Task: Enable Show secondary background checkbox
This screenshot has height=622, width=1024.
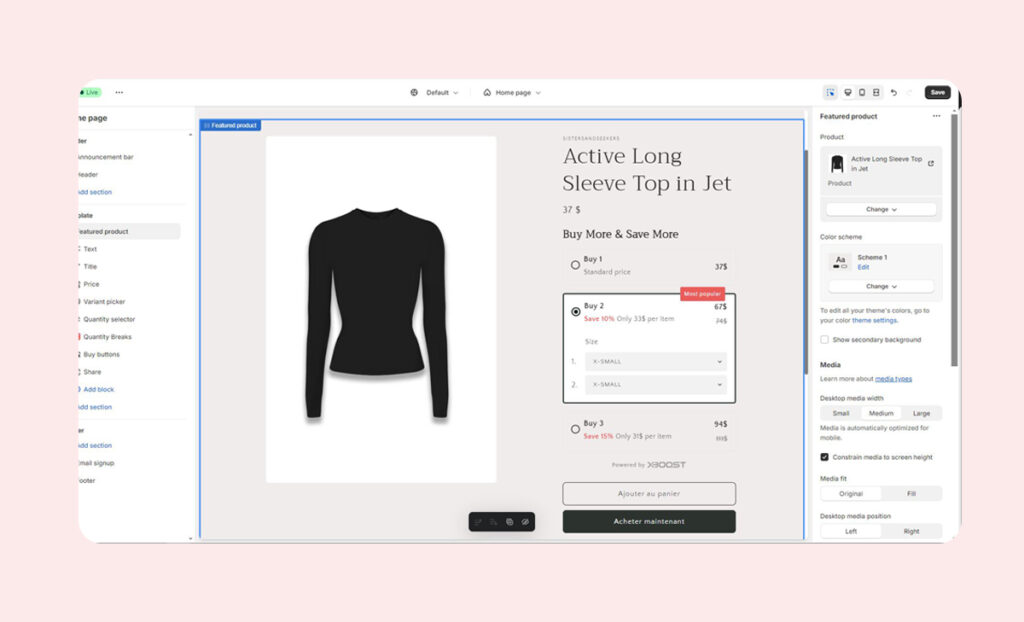Action: (824, 340)
